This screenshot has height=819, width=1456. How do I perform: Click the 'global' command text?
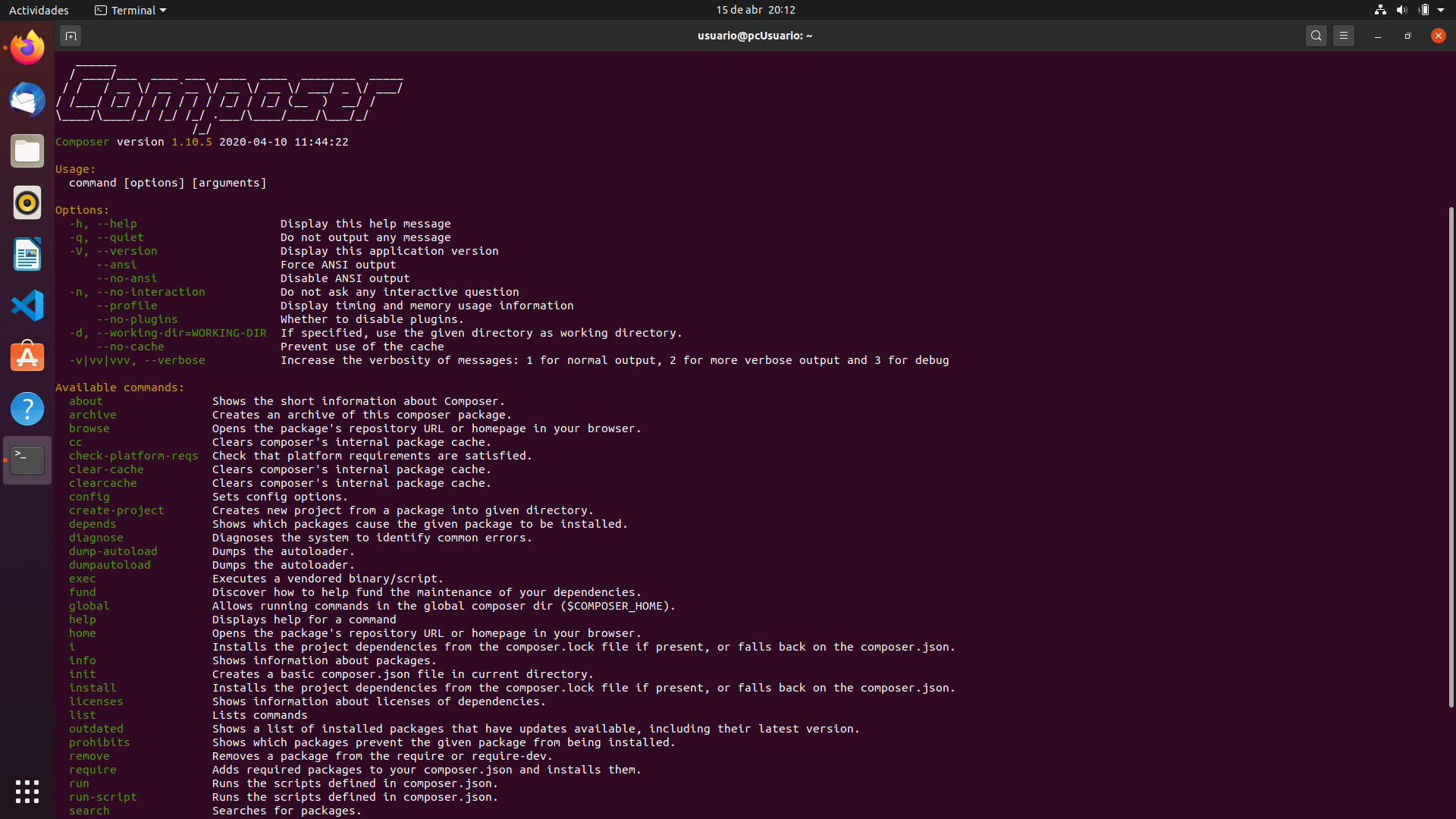(89, 606)
